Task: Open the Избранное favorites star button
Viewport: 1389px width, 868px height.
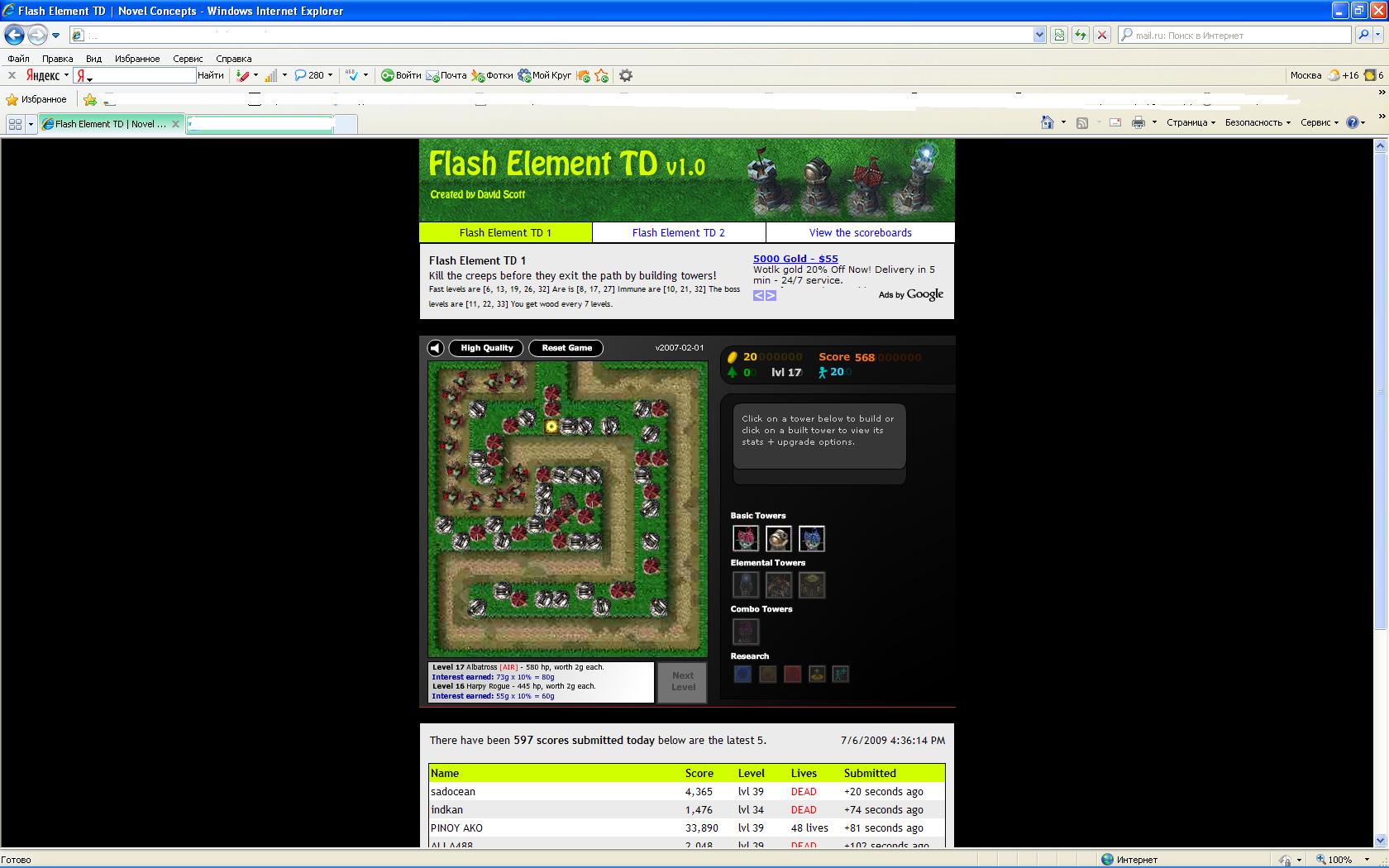Action: (36, 99)
